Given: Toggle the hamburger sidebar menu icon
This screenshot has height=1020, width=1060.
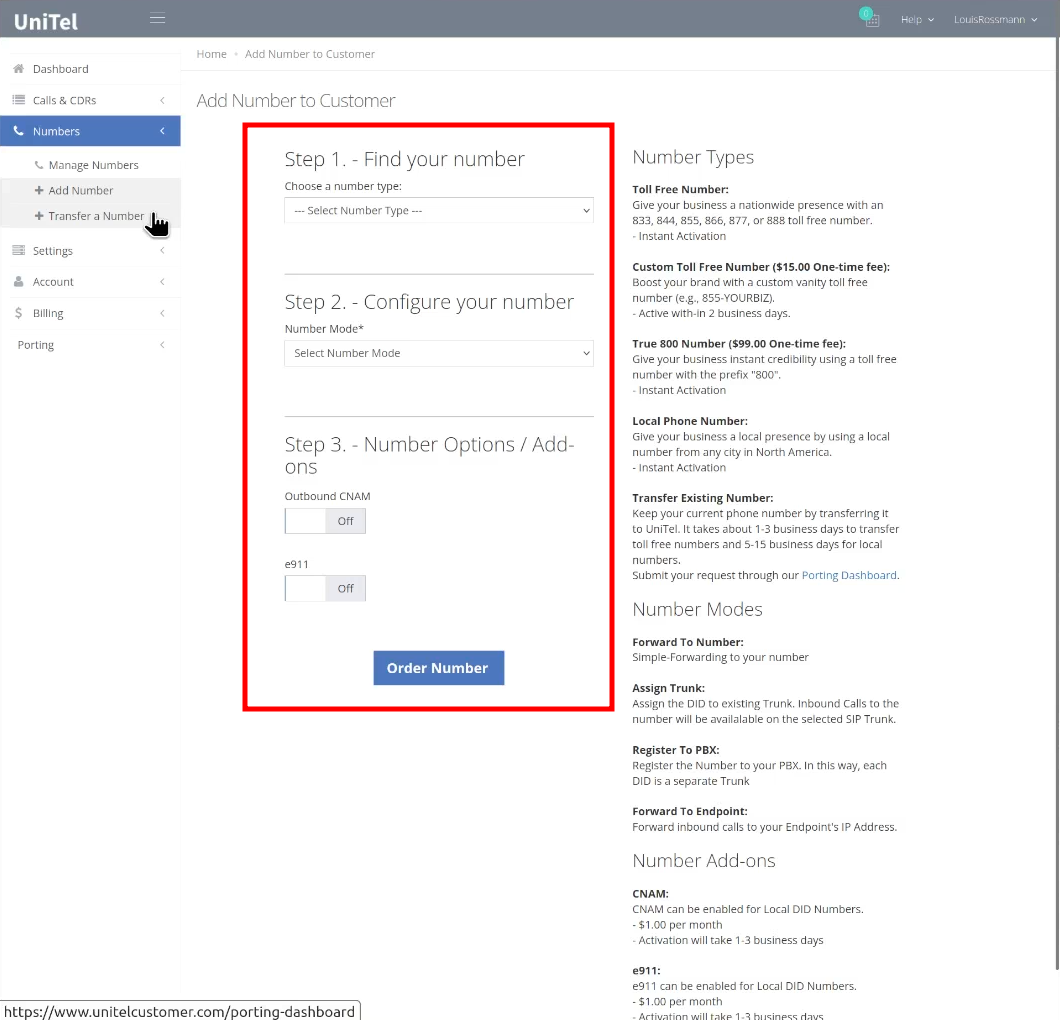Looking at the screenshot, I should coord(158,18).
